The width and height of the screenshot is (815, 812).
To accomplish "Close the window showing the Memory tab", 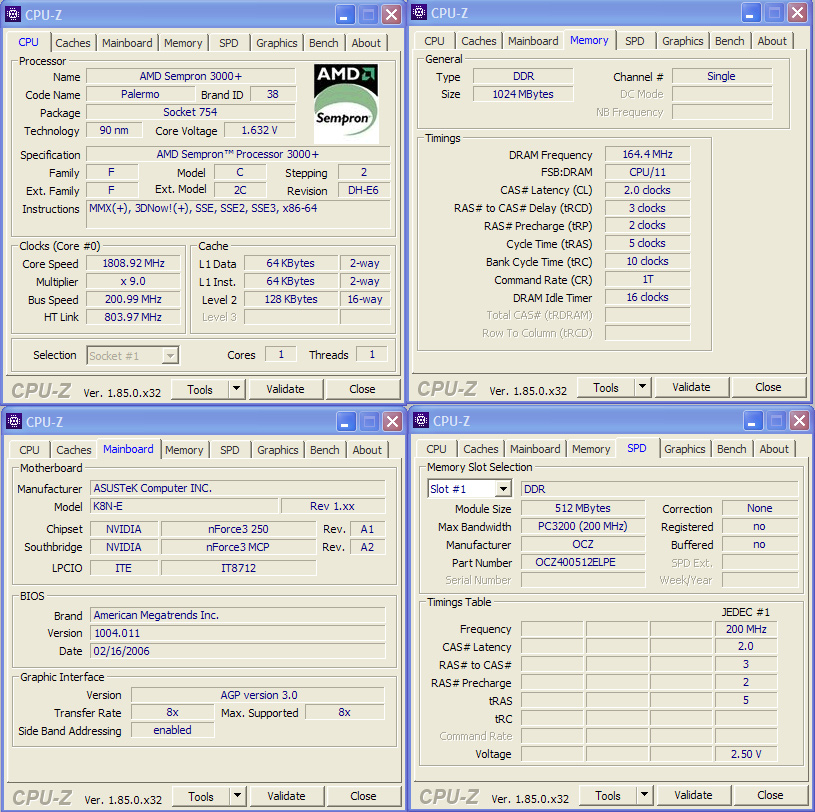I will [797, 13].
